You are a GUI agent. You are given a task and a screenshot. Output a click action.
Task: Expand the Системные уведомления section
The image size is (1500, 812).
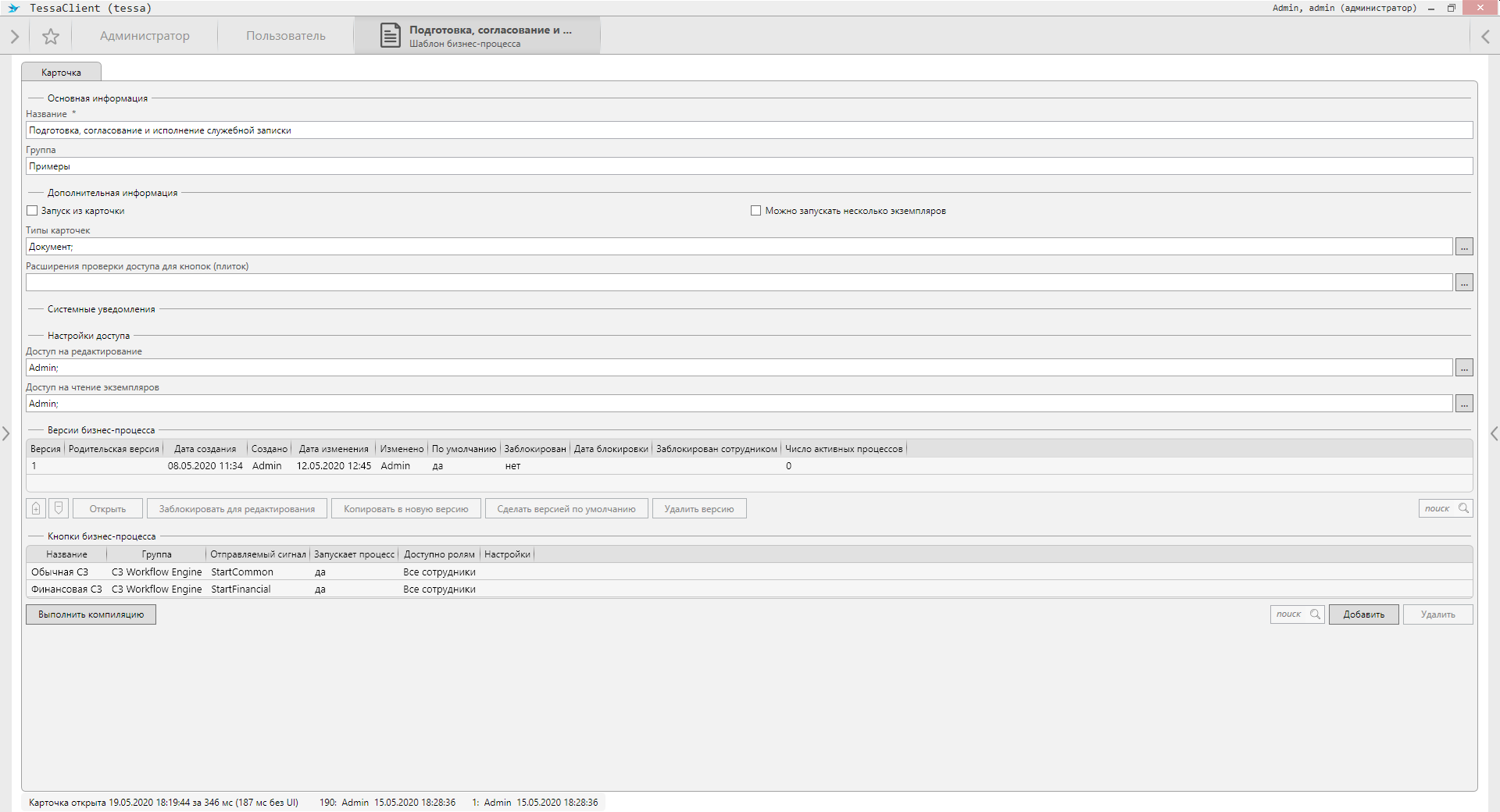101,309
